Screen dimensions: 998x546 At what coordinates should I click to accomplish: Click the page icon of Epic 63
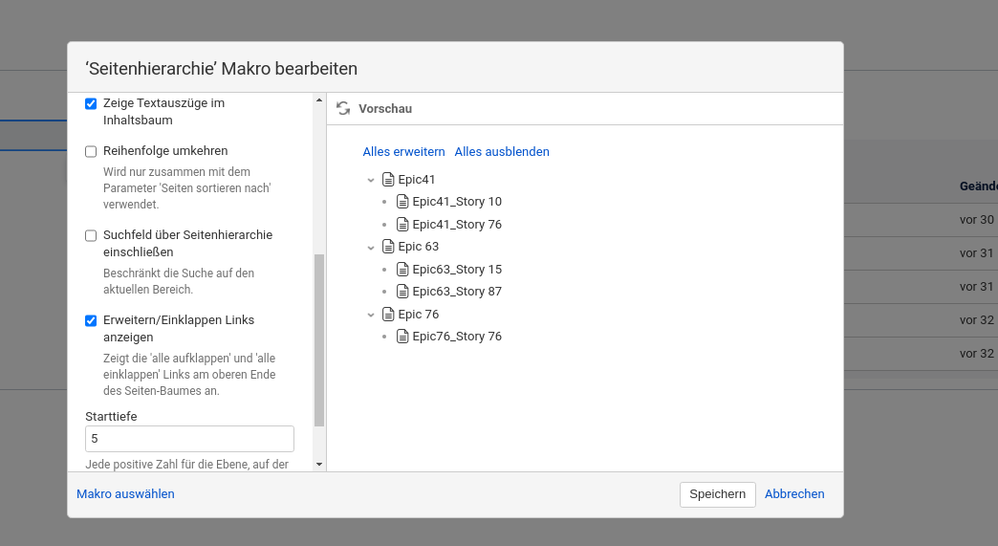tap(388, 246)
